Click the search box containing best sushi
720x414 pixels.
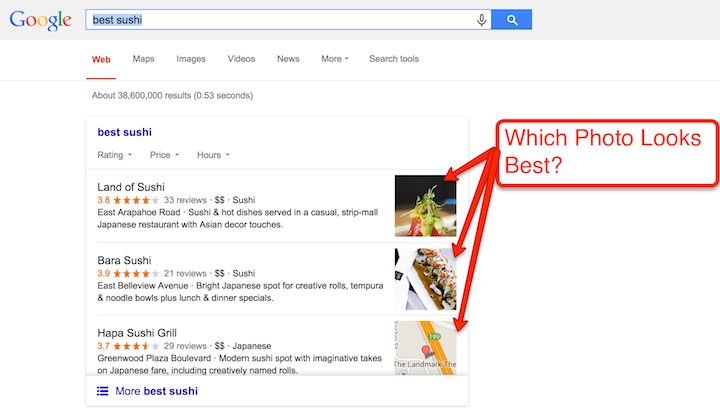point(280,20)
